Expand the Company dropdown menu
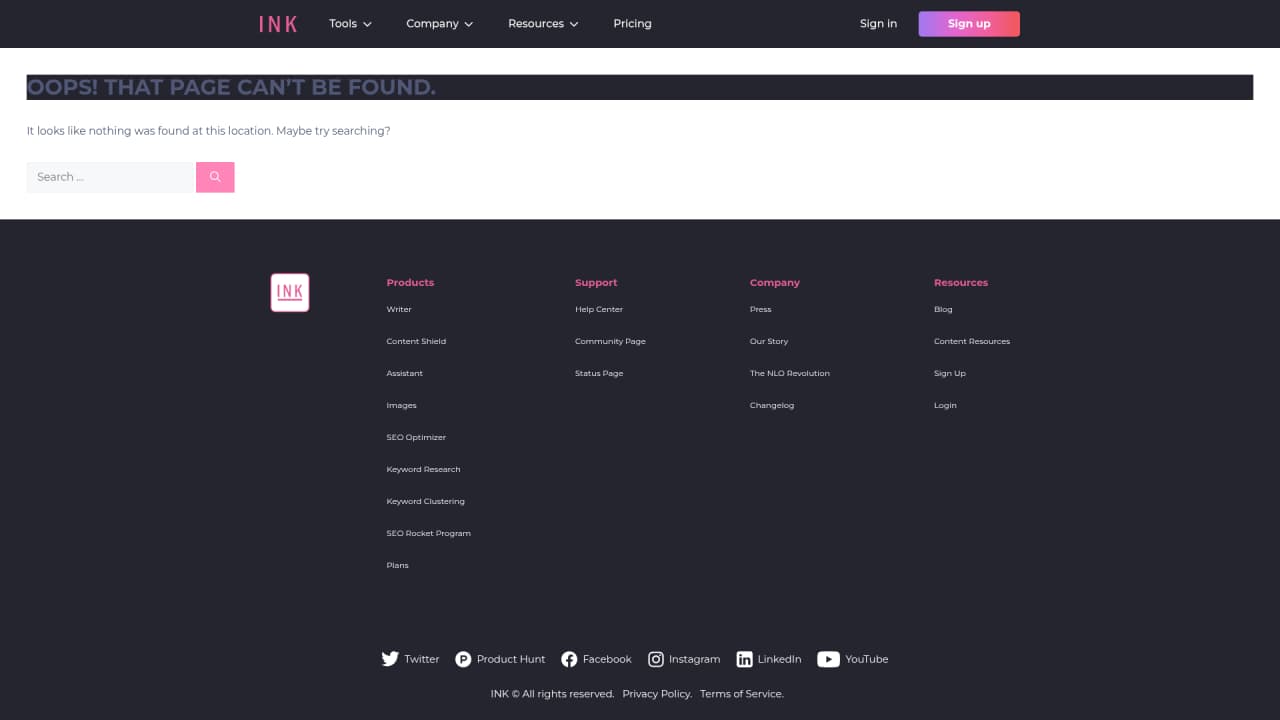 click(439, 24)
